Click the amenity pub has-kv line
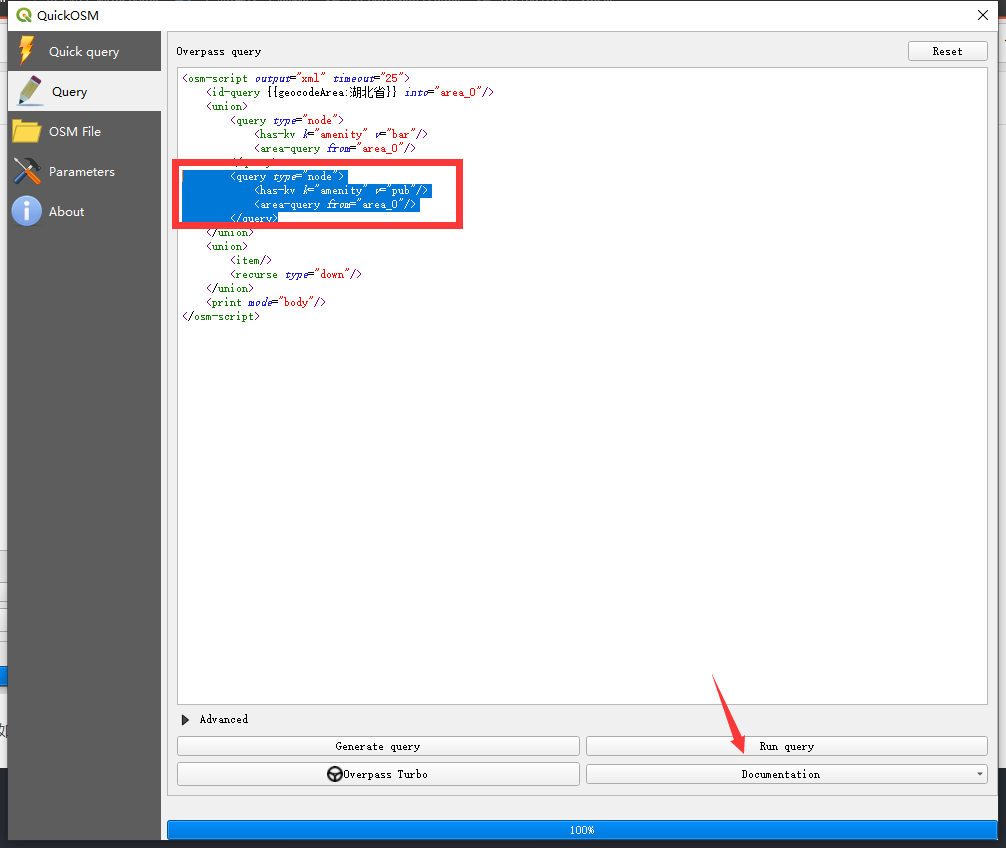Screen dimensions: 1006x848 341,191
